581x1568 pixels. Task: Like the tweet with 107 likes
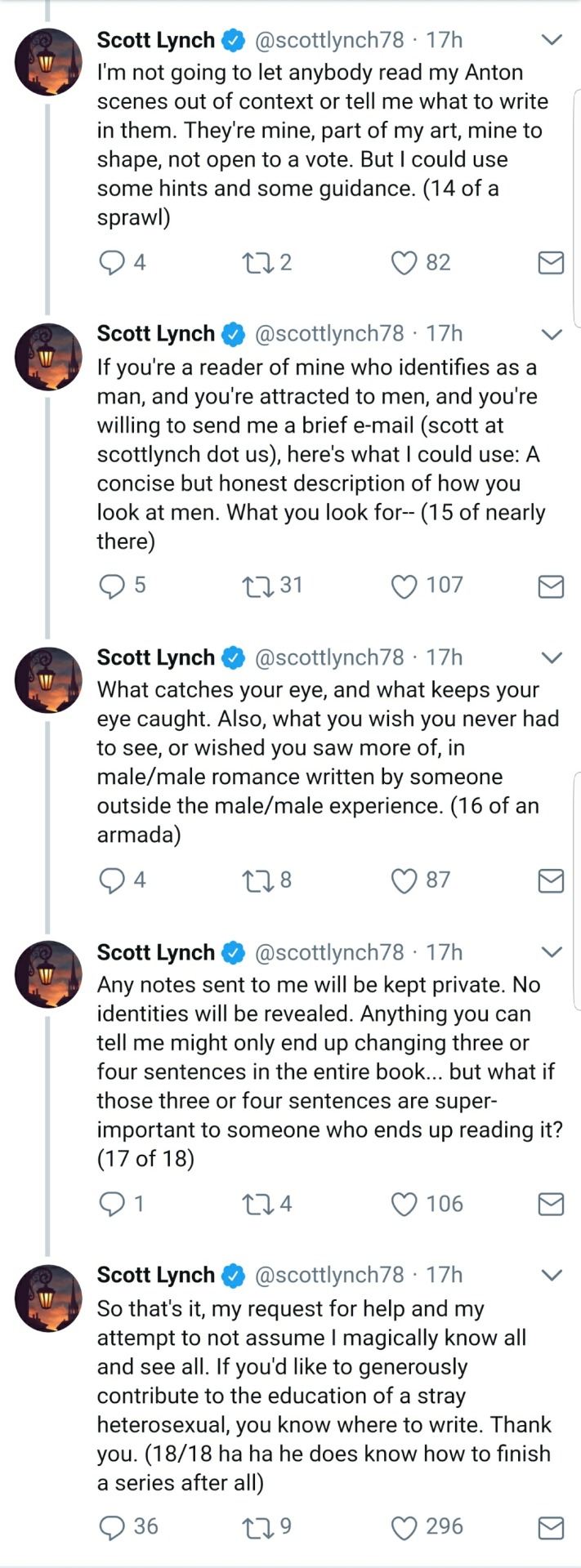[x=404, y=586]
